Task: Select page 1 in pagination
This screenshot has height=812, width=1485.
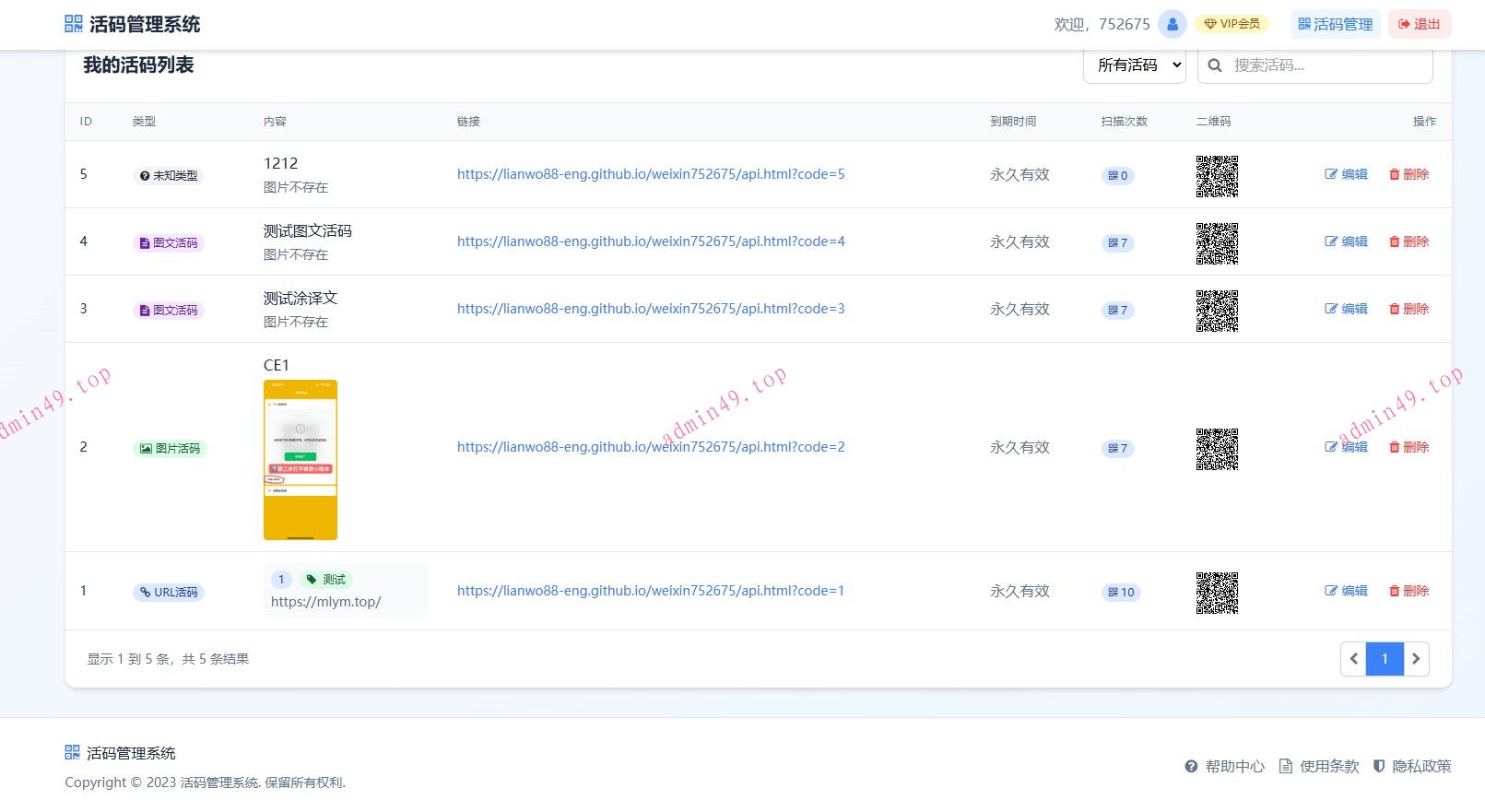Action: pyautogui.click(x=1385, y=659)
